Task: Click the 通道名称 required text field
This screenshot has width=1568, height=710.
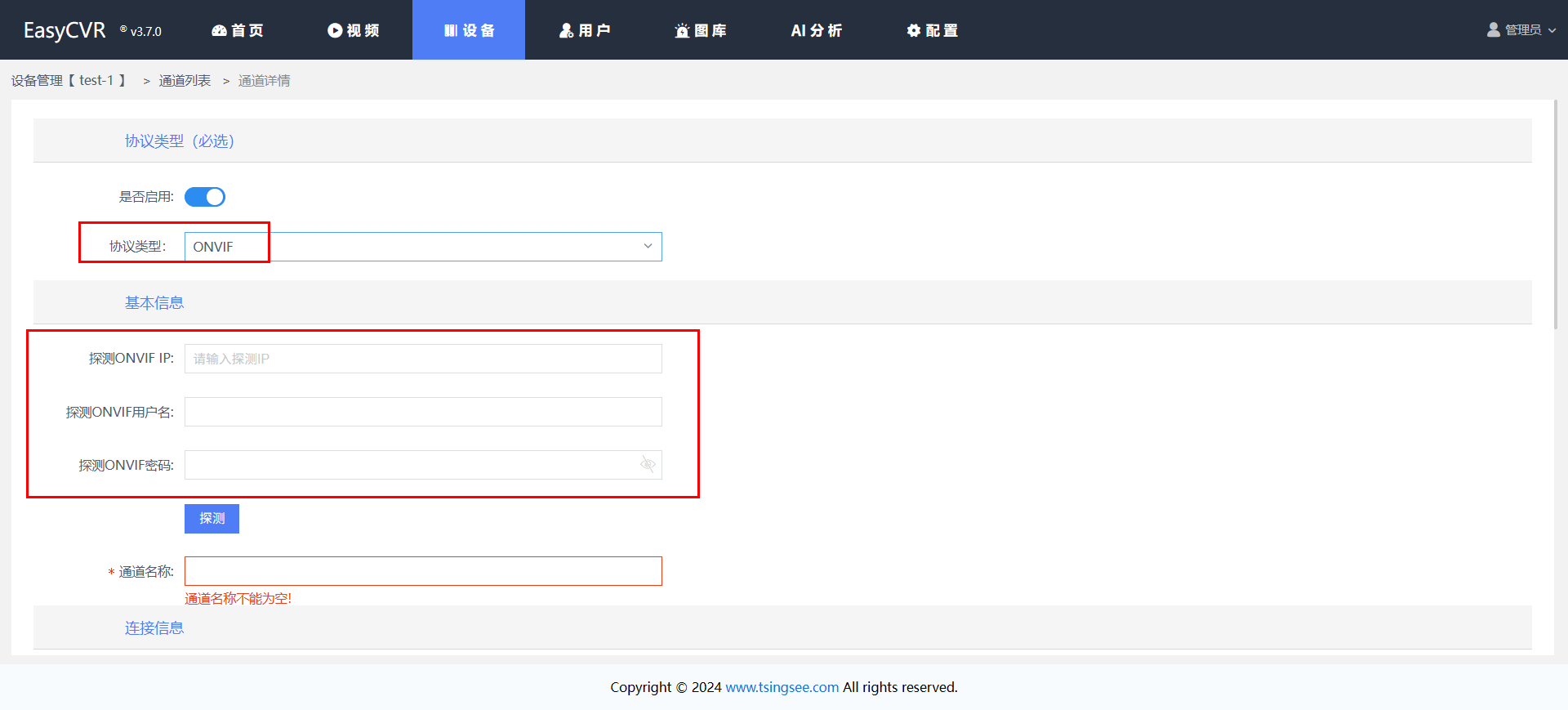Action: pos(423,571)
